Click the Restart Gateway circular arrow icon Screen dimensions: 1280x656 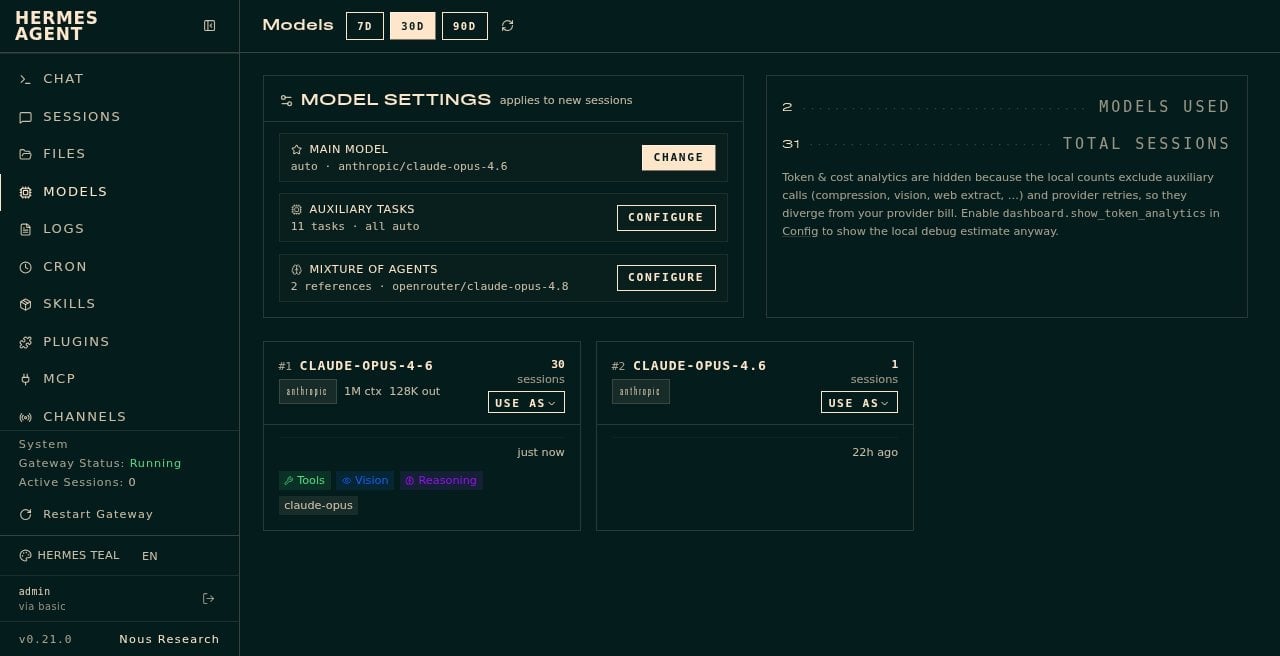[x=25, y=514]
